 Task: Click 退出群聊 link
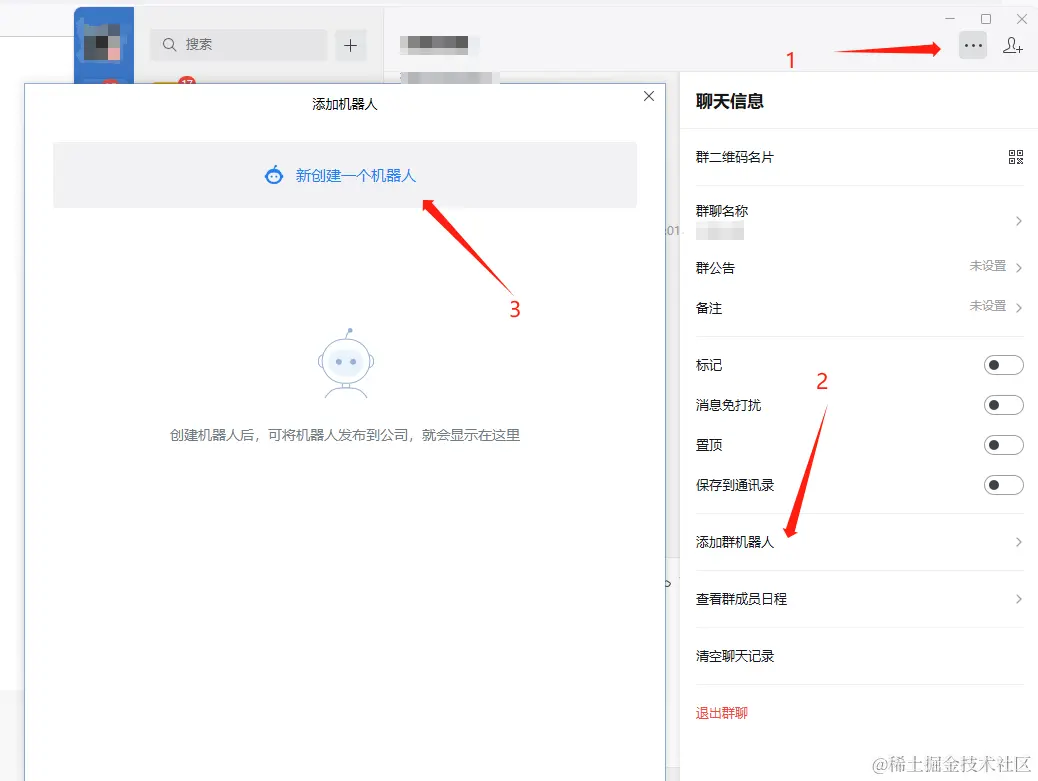coord(722,713)
